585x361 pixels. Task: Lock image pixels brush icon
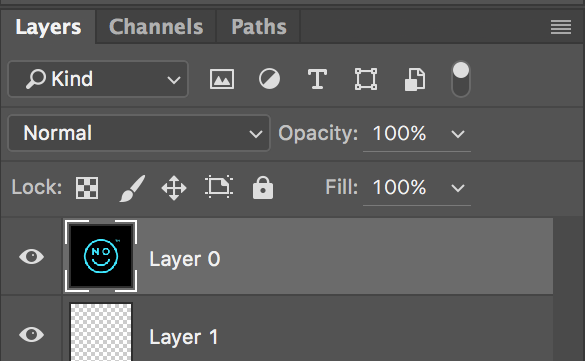(132, 188)
